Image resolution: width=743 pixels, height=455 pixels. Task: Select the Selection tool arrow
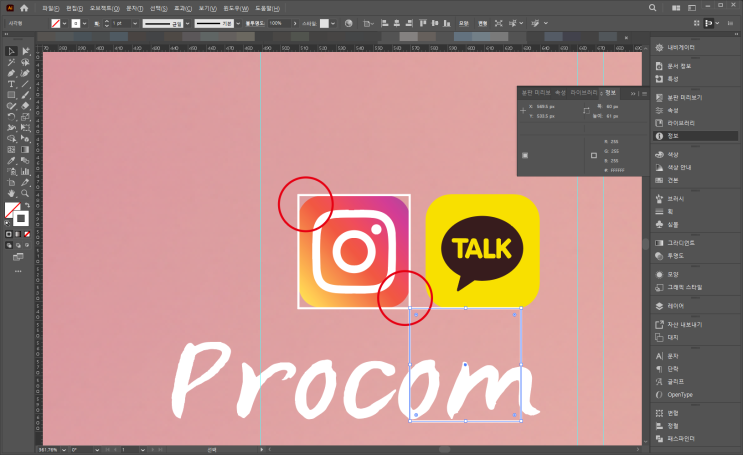click(x=11, y=51)
